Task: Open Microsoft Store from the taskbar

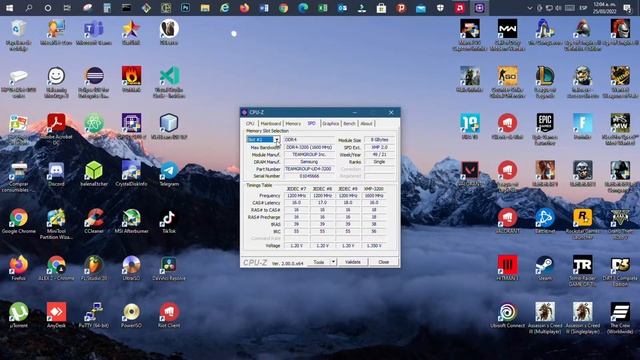Action: click(x=381, y=8)
